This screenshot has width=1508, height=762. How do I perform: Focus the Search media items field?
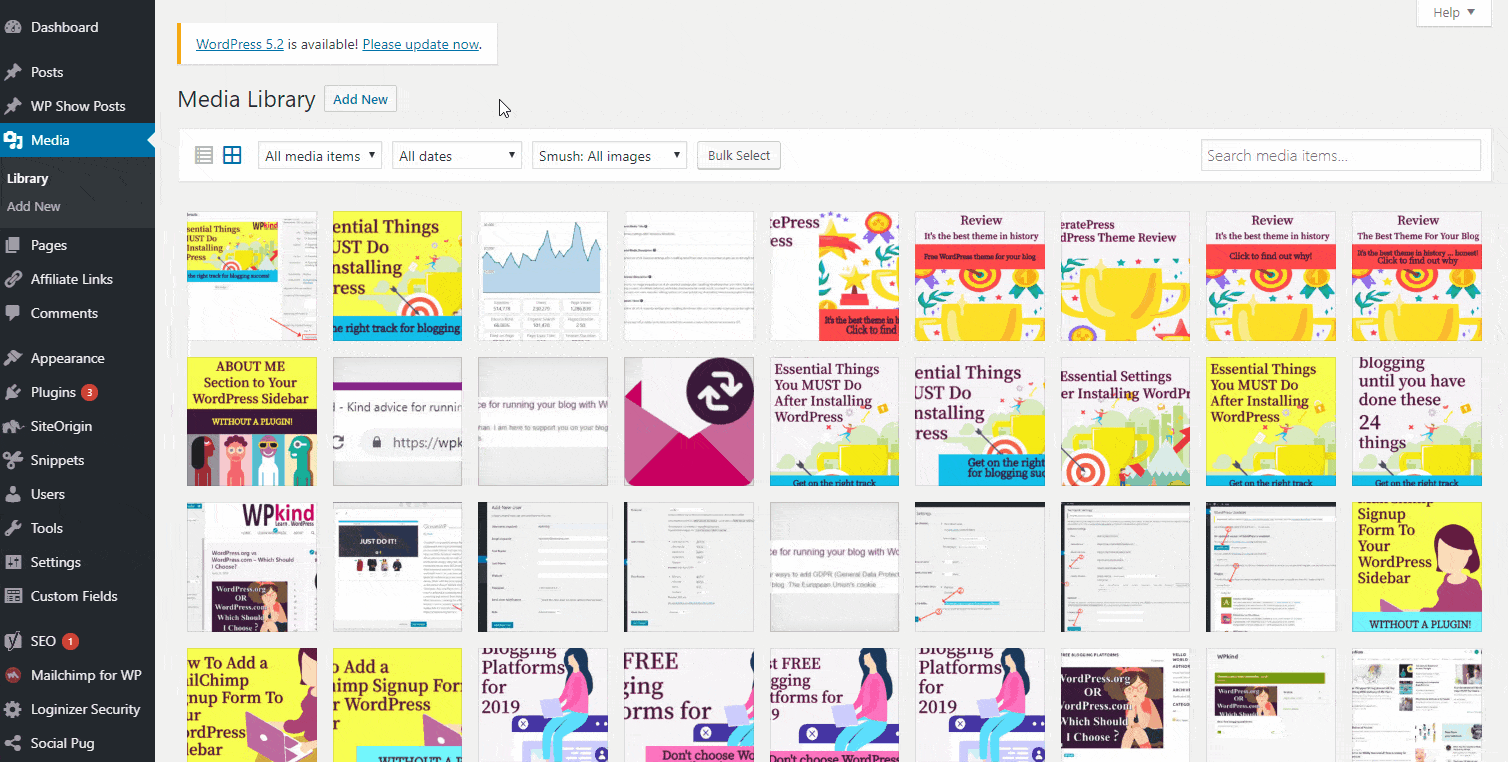[x=1341, y=155]
